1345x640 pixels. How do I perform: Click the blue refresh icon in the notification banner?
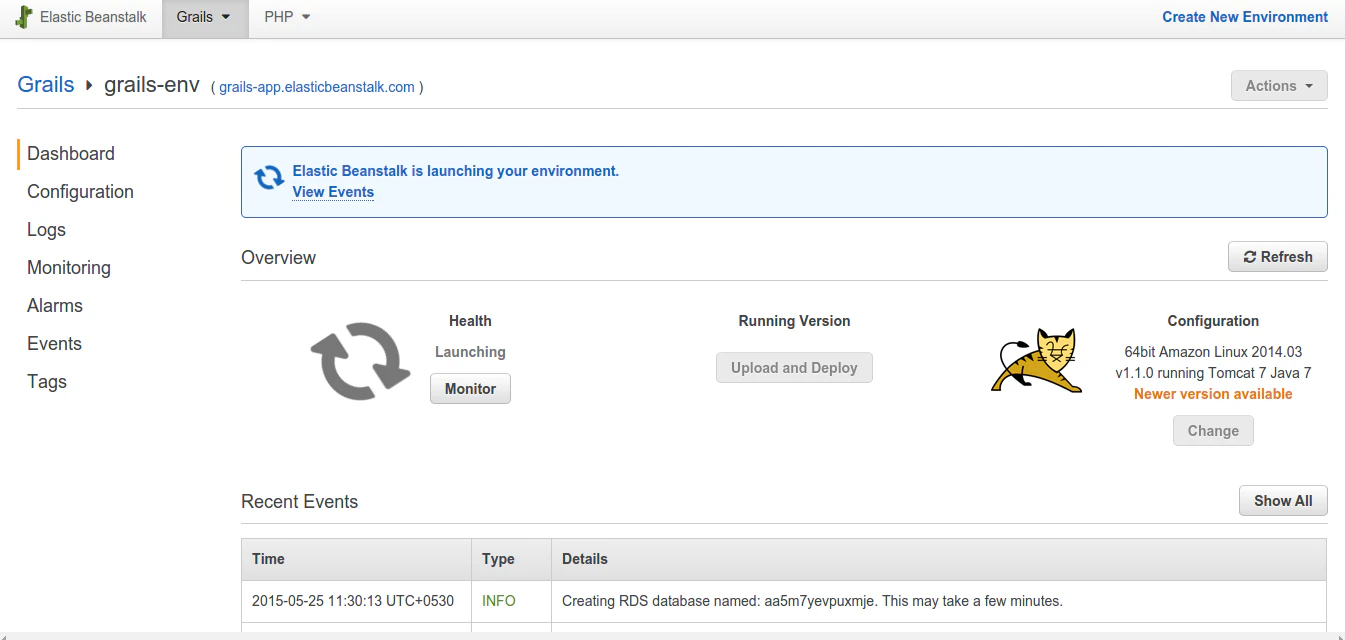pos(268,178)
